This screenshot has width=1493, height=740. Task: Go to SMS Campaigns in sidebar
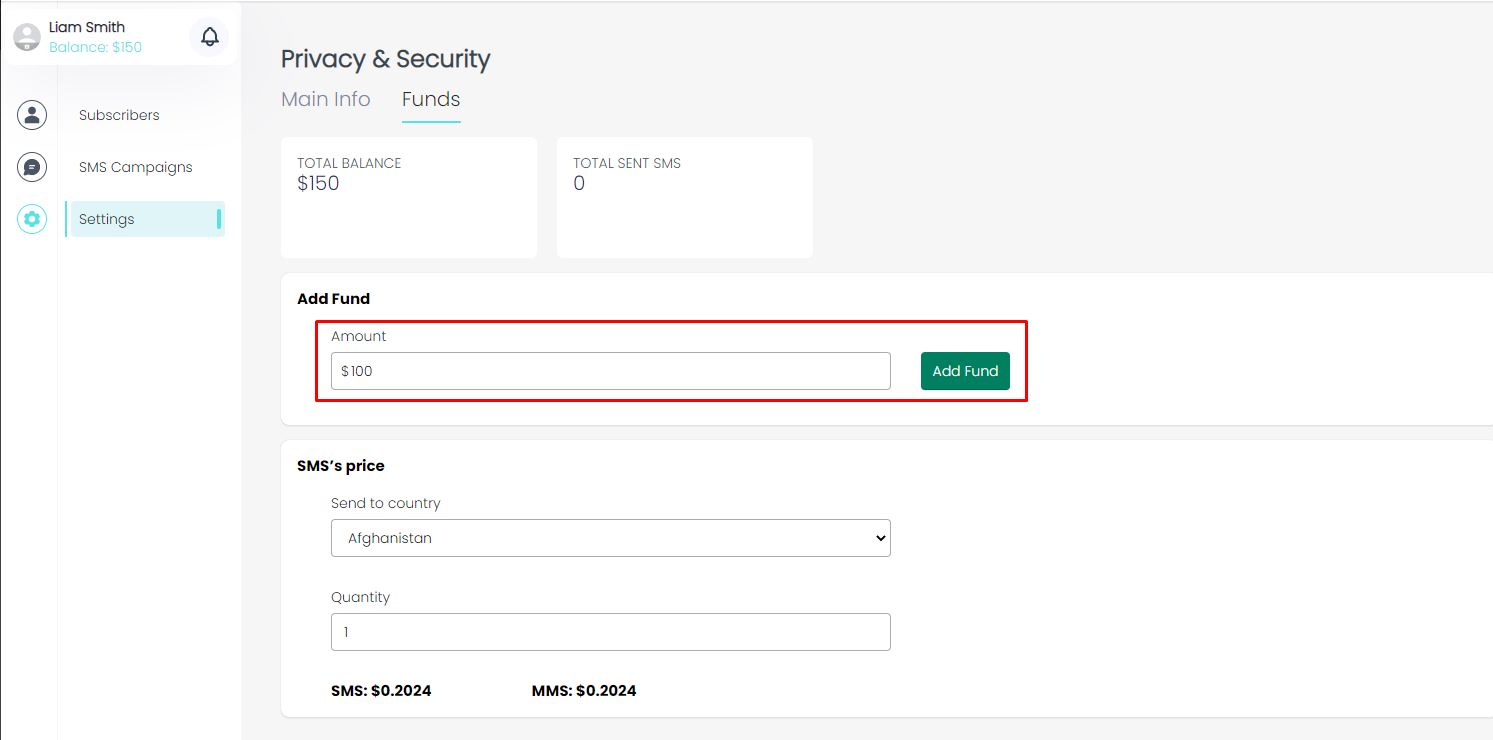135,167
